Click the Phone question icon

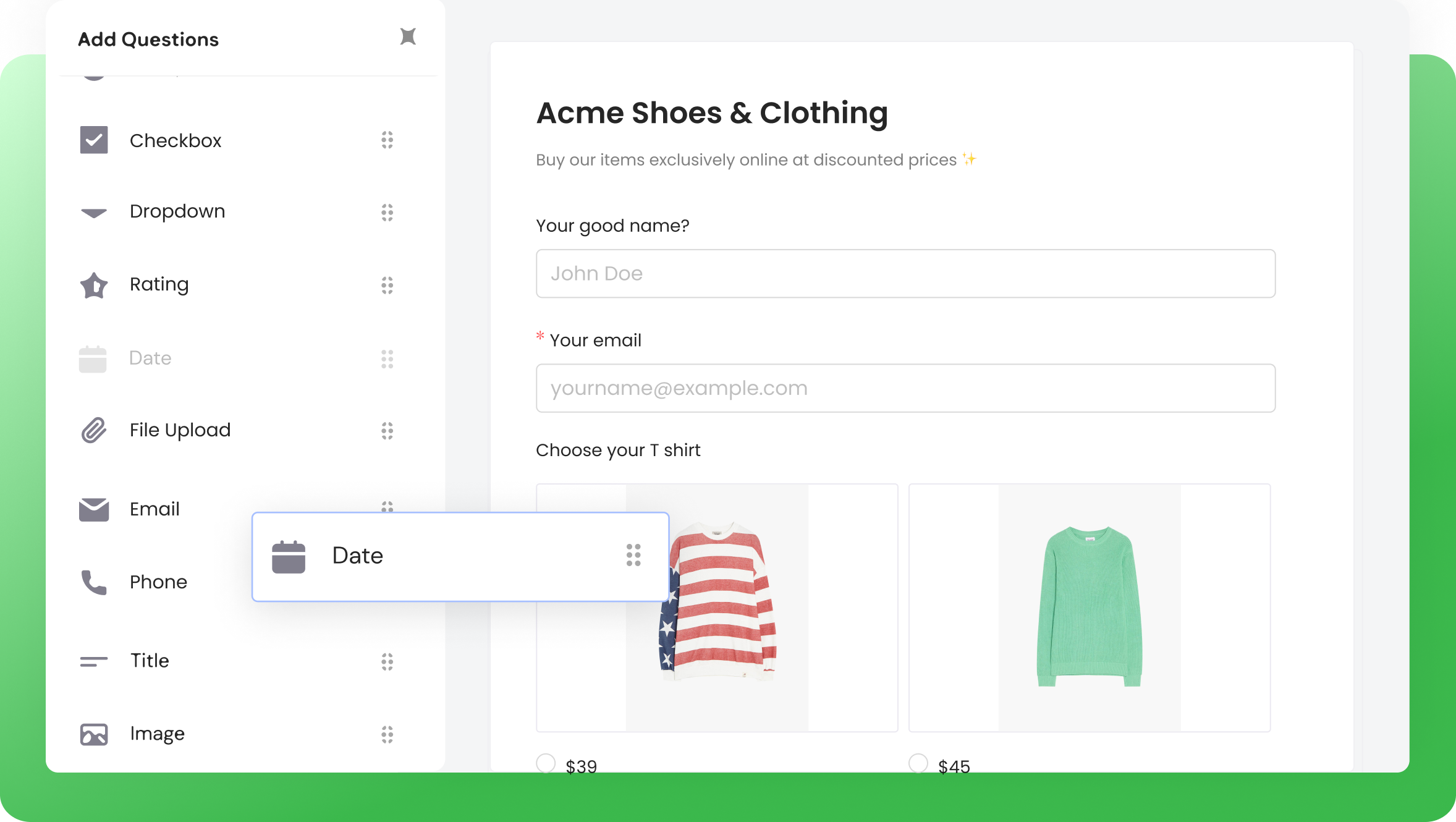click(93, 582)
